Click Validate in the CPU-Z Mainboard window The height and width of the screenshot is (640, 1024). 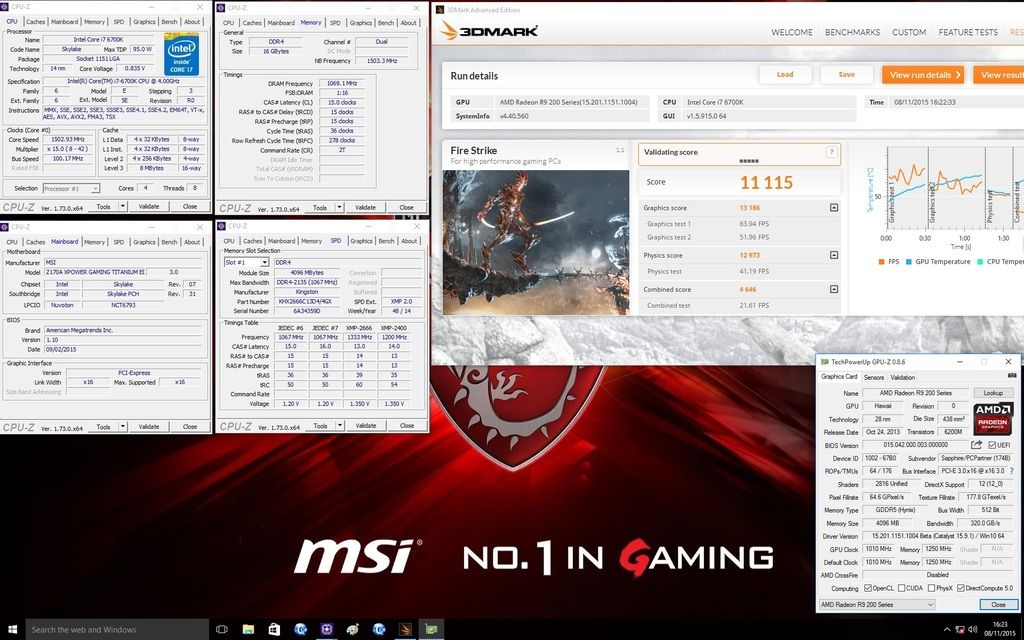149,426
